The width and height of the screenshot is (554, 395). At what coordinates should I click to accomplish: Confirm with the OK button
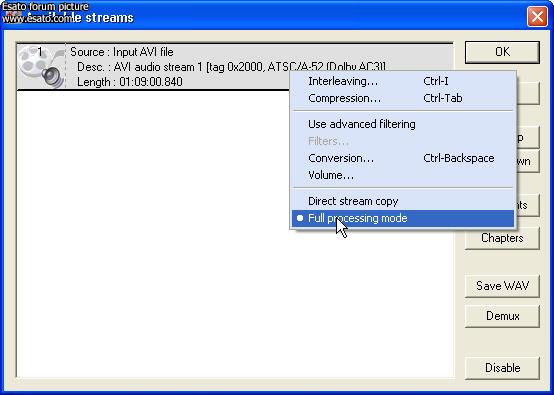pos(502,52)
